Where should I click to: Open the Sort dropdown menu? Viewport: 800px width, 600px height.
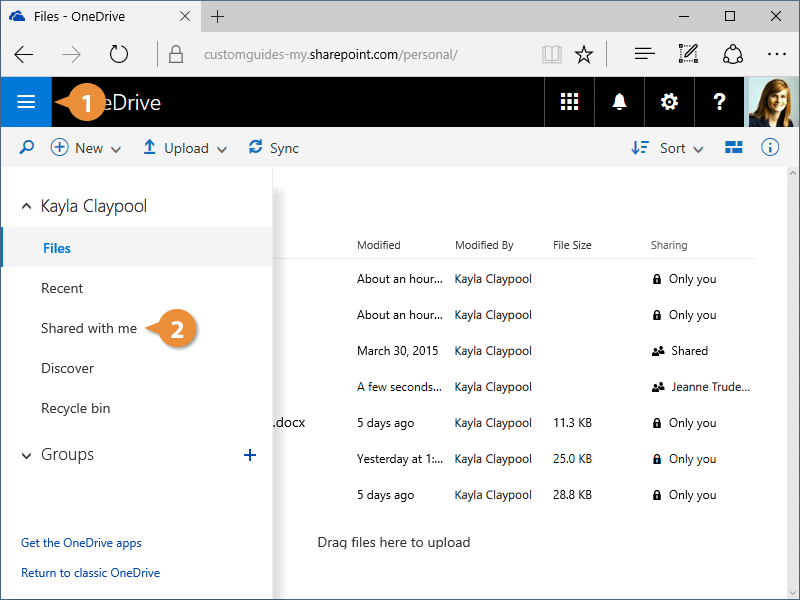point(668,148)
